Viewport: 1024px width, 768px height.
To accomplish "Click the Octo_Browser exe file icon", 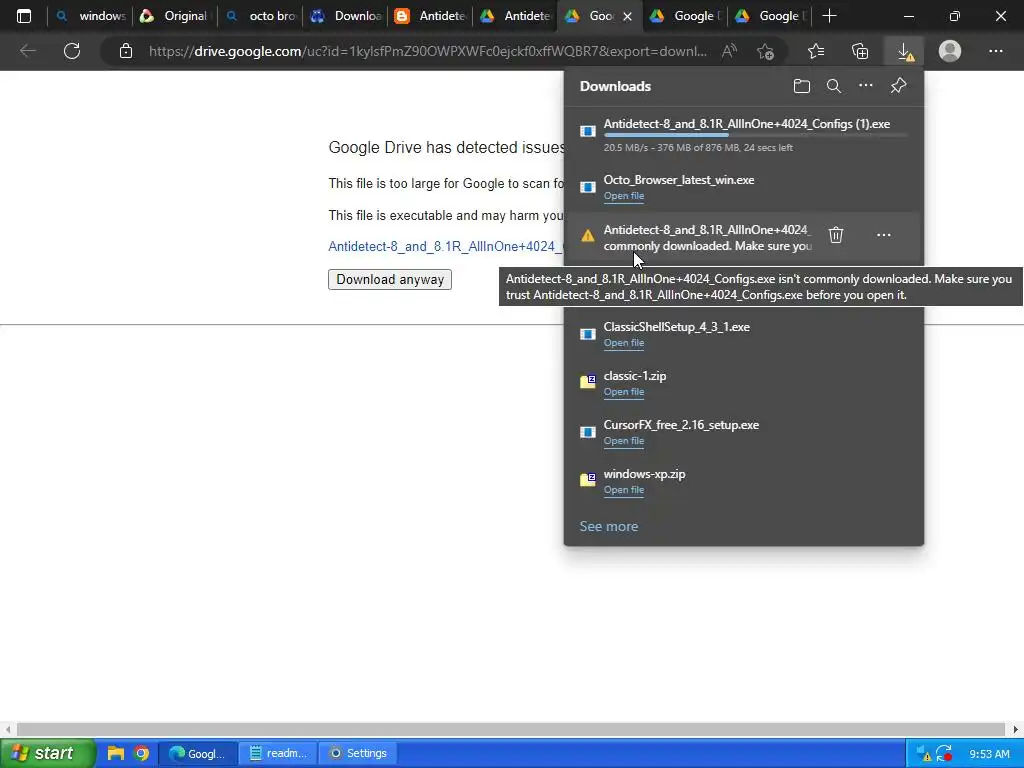I will 588,187.
